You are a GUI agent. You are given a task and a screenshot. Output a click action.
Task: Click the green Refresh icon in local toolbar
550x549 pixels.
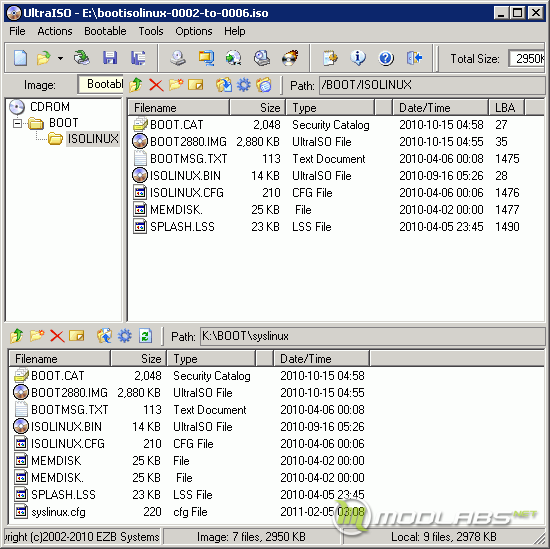point(145,336)
